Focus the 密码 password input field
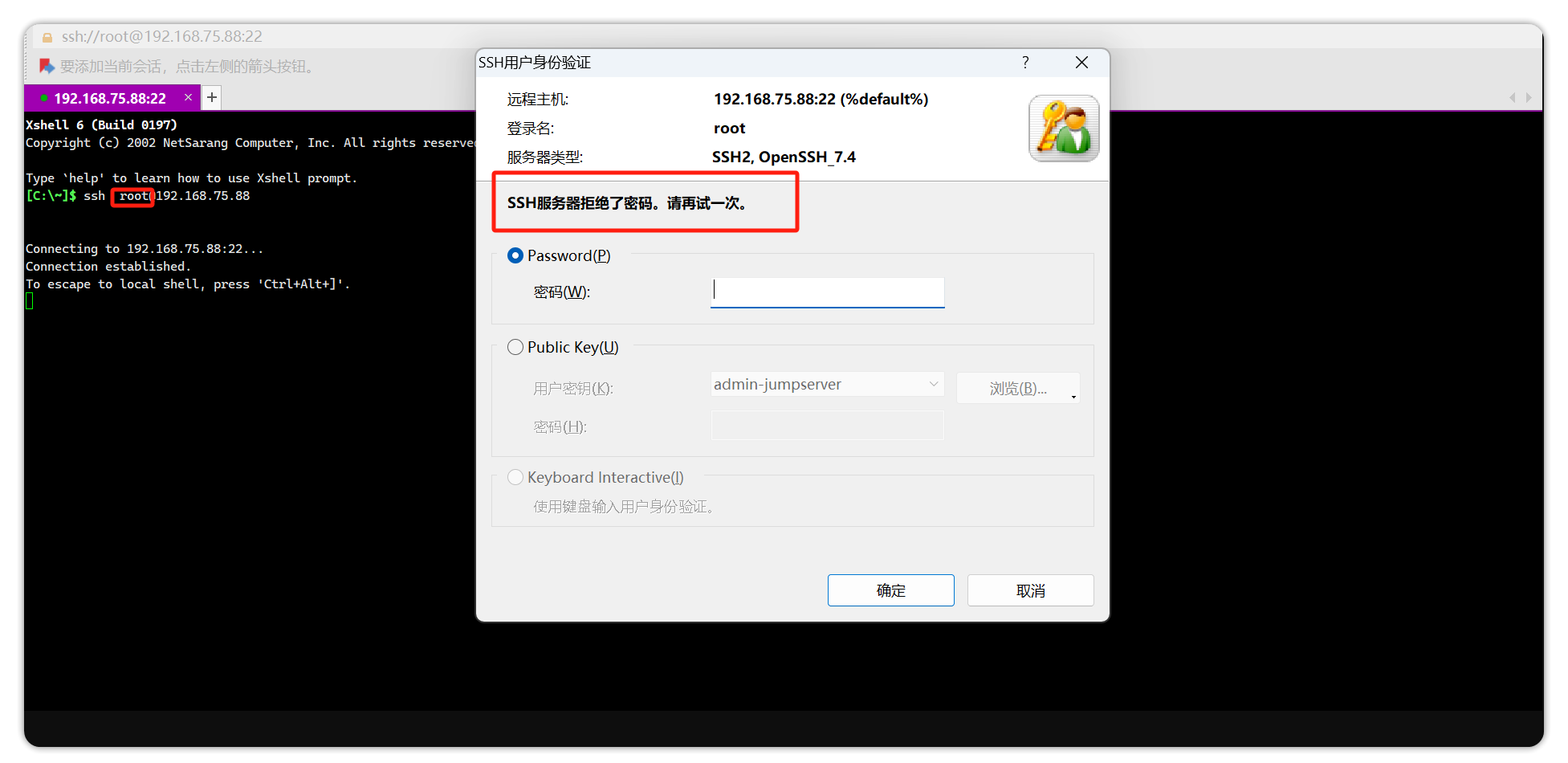The width and height of the screenshot is (1568, 763). [x=828, y=292]
